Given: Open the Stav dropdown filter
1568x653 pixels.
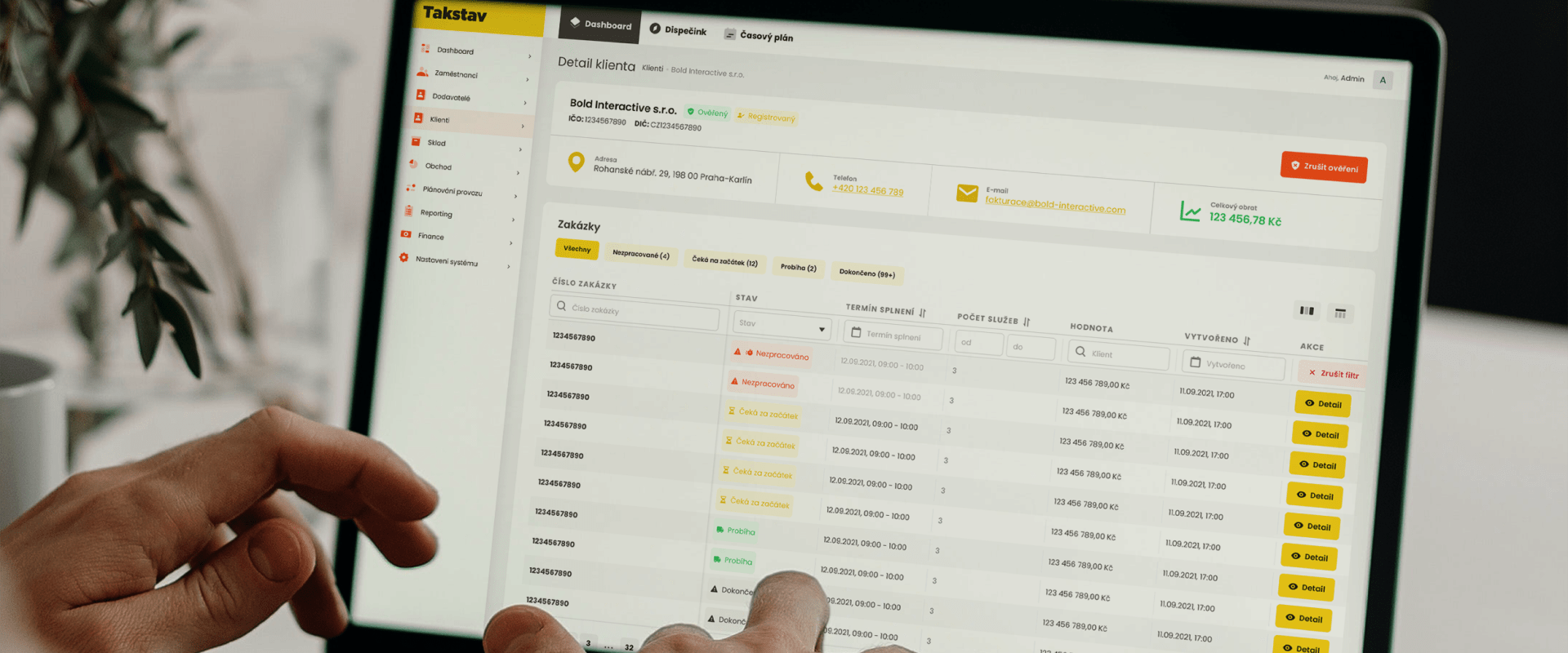Looking at the screenshot, I should click(782, 326).
